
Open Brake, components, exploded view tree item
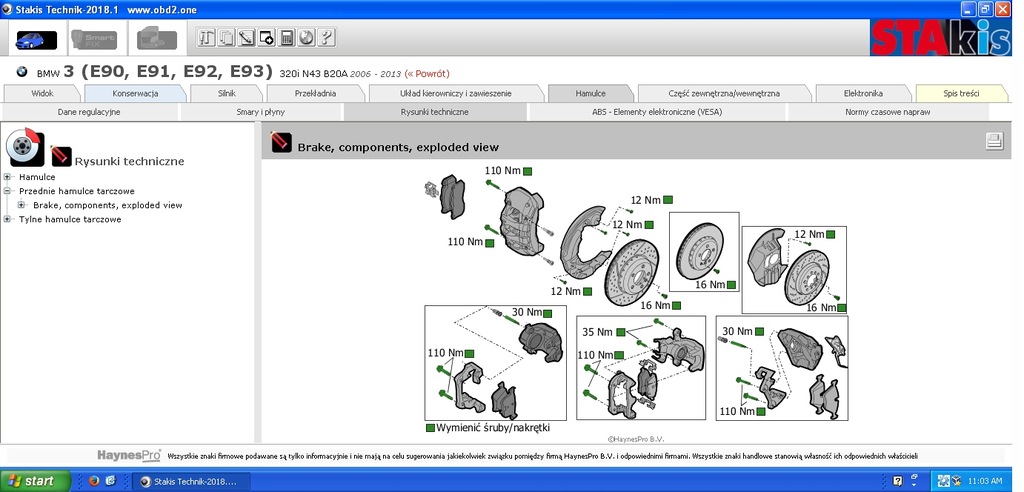(x=108, y=205)
